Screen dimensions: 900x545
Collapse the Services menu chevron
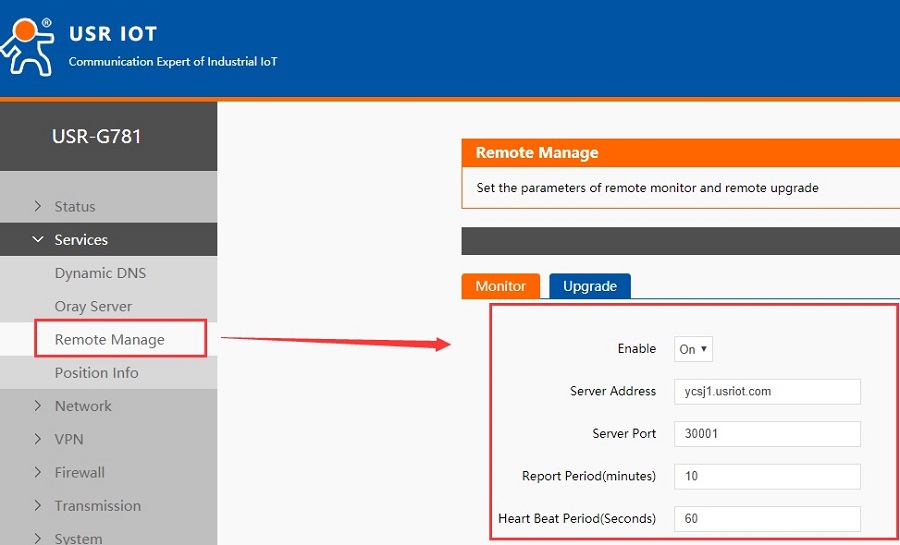(38, 239)
